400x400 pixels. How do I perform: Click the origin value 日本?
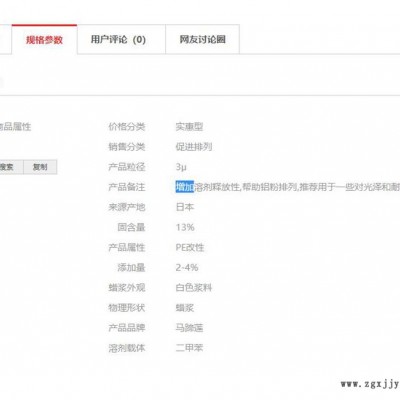pos(185,207)
